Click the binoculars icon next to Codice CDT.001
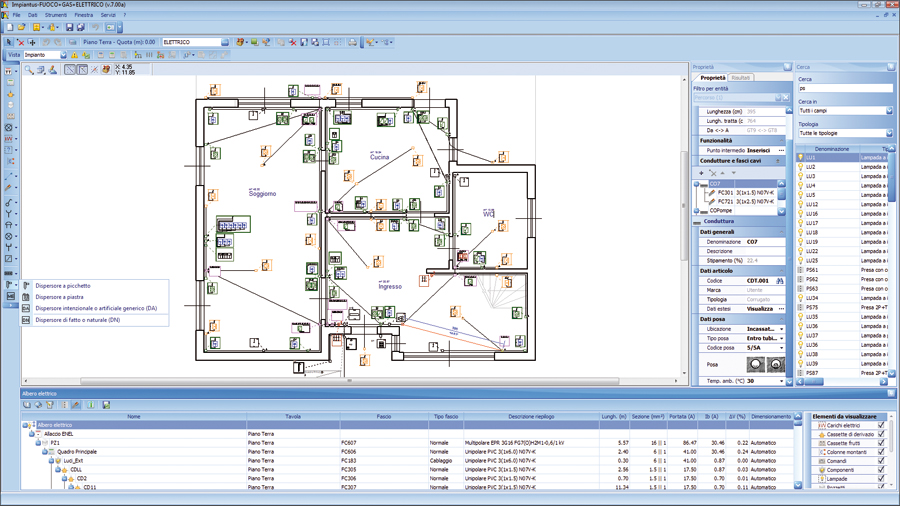 click(x=780, y=281)
